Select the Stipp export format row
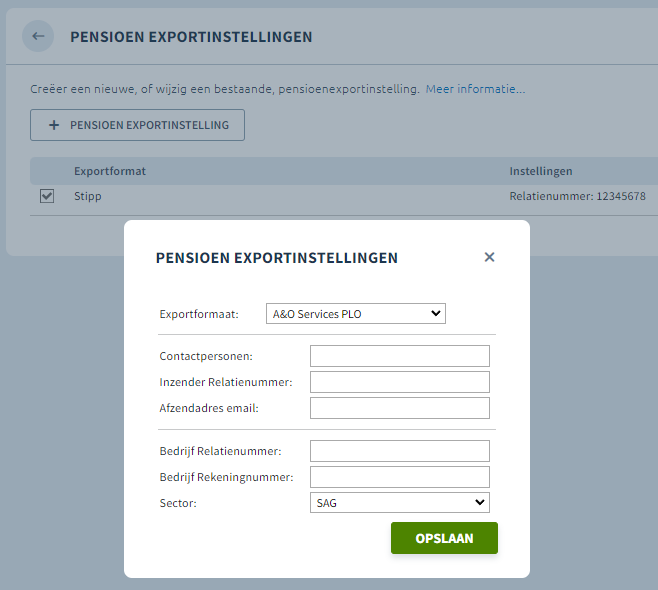Viewport: 658px width, 590px height. click(x=88, y=196)
